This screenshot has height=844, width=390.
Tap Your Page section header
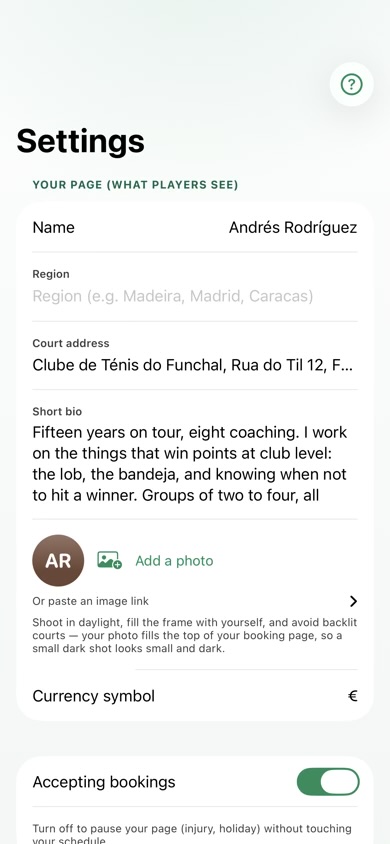point(135,185)
